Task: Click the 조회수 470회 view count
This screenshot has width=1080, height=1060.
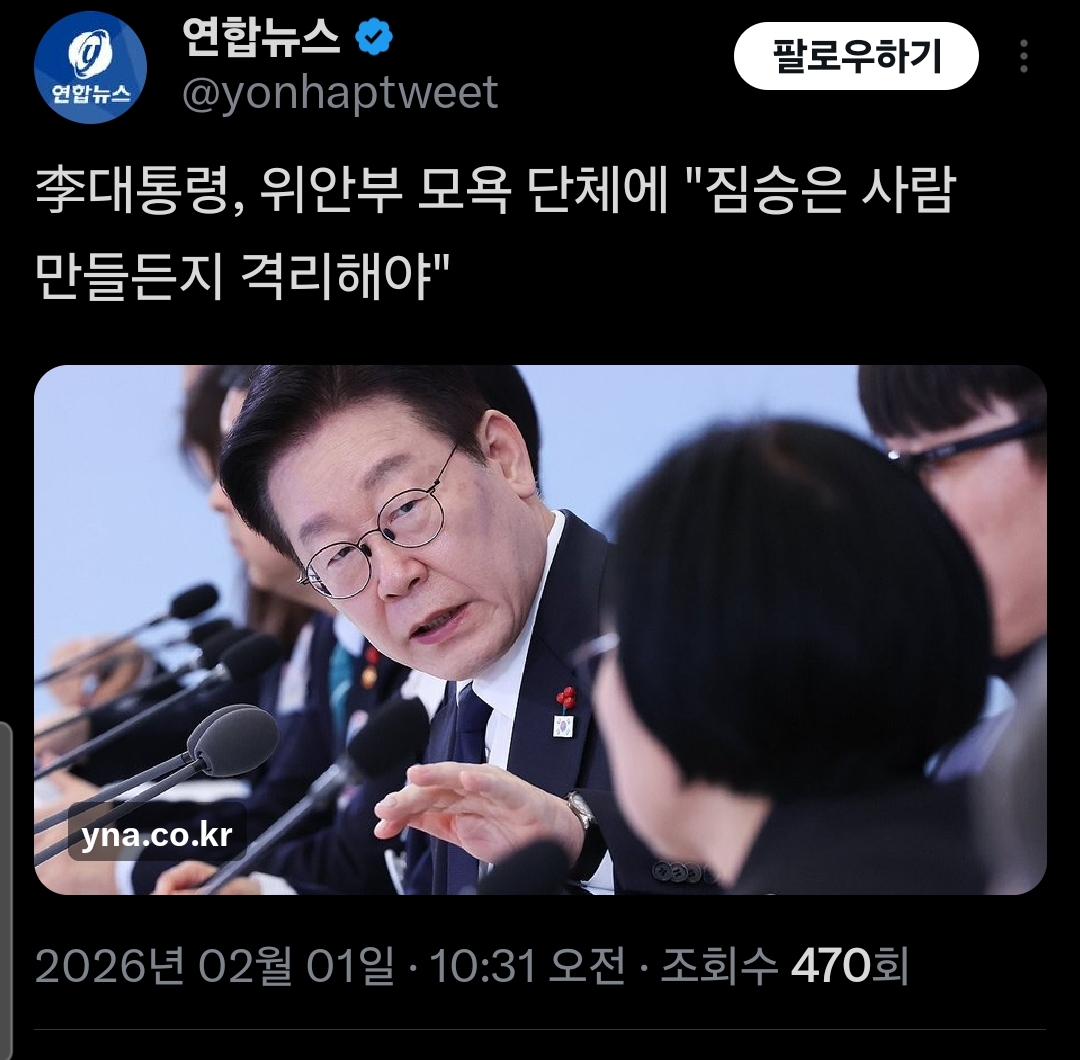Action: 785,966
